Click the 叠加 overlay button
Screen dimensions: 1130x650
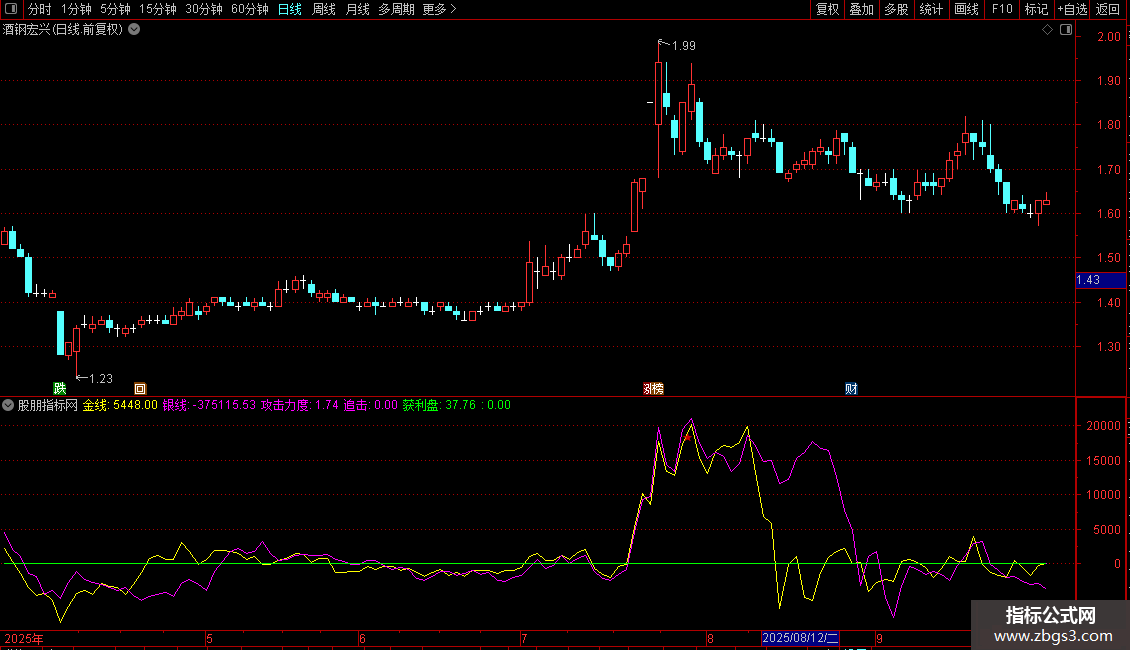(861, 9)
